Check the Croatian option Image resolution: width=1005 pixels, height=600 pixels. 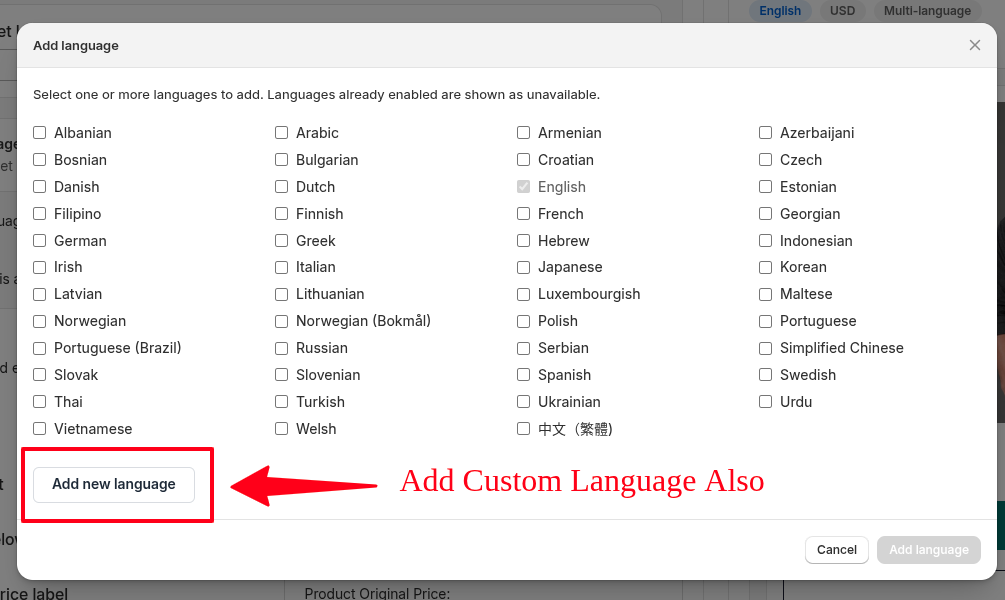(x=524, y=160)
